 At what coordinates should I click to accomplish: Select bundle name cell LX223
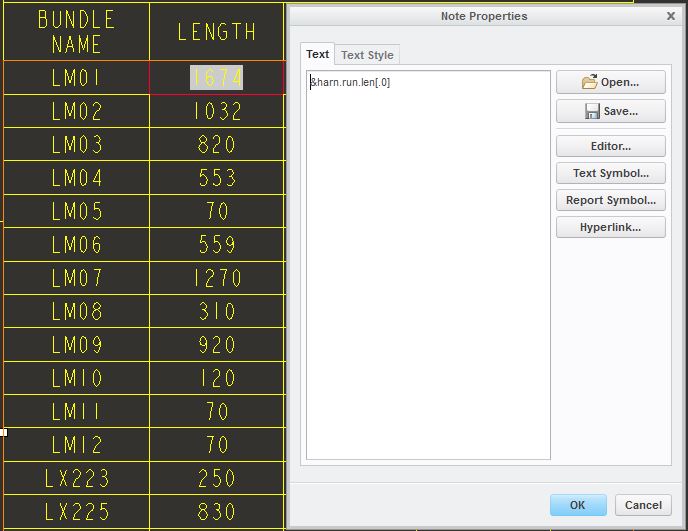click(76, 478)
